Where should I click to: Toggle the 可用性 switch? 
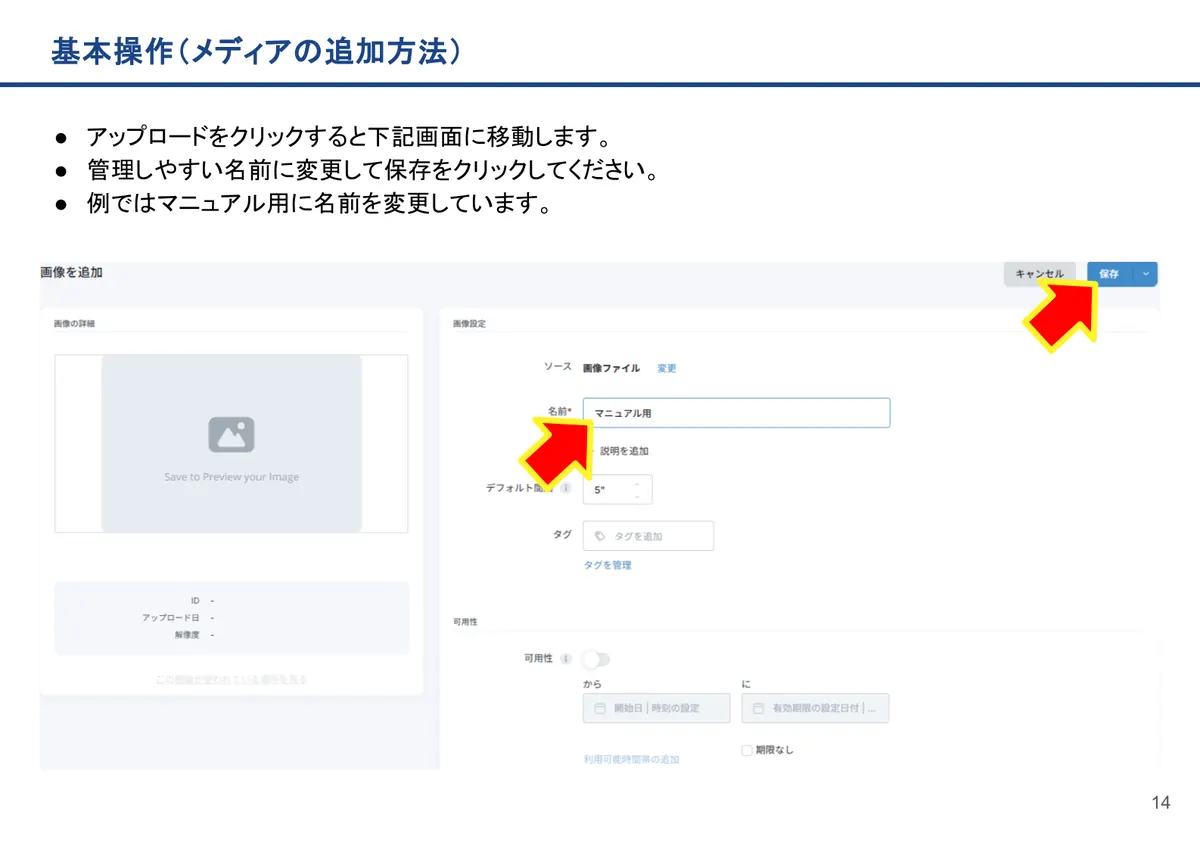[x=596, y=659]
